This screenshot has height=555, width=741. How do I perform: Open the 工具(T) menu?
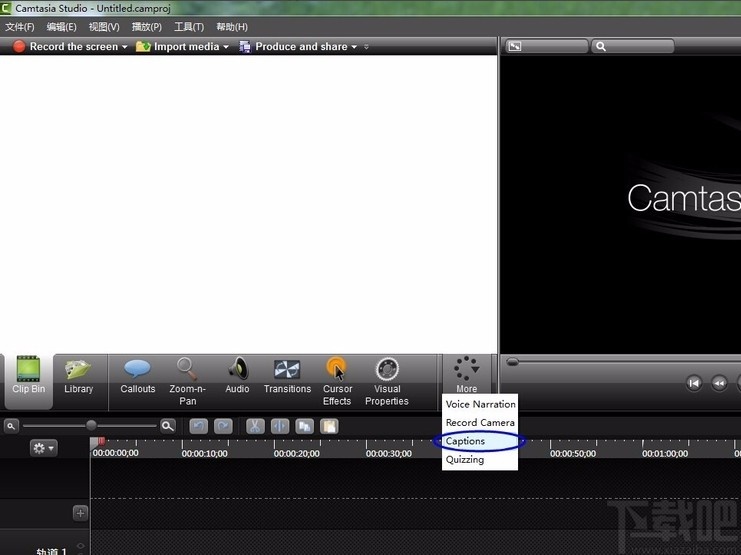coord(189,27)
